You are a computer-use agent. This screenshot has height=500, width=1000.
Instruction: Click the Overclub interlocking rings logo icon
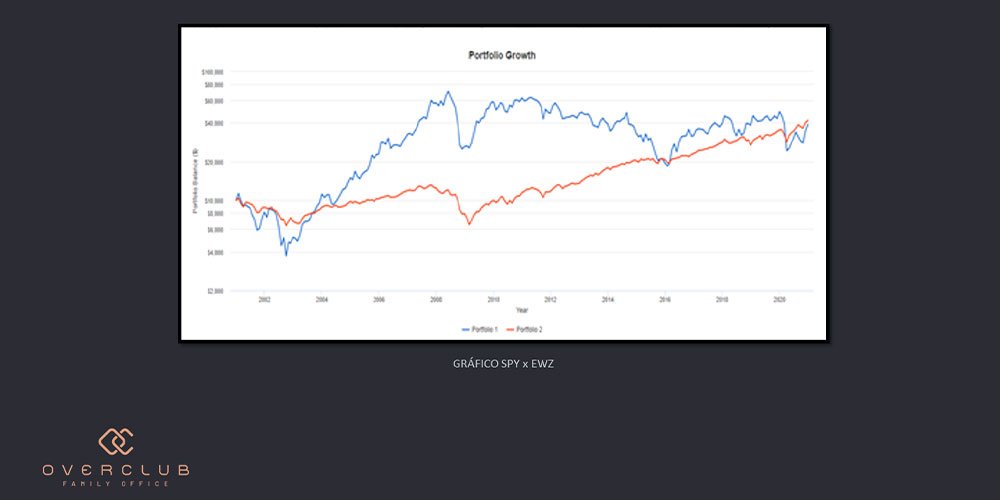pyautogui.click(x=116, y=441)
